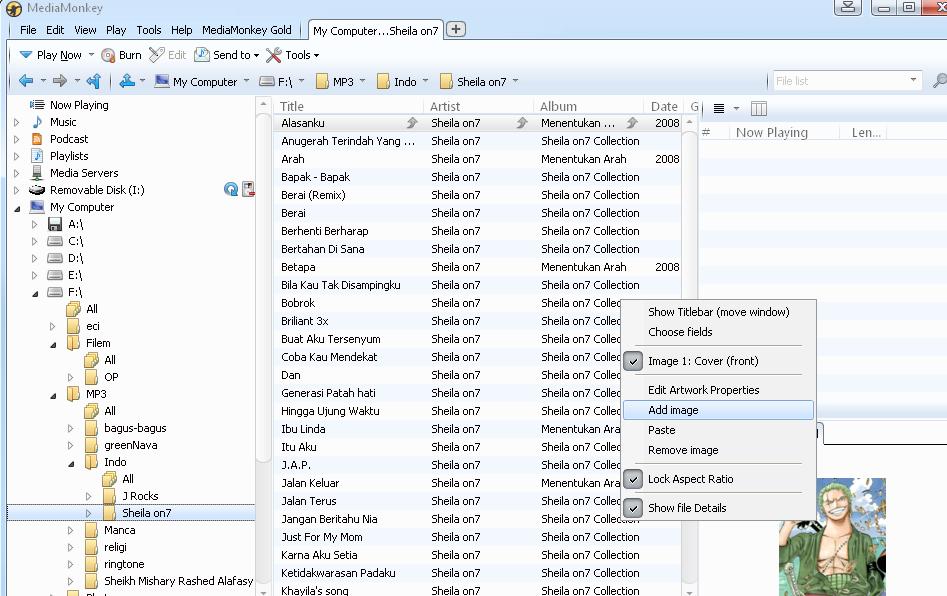
Task: Click the column chooser icon in Now Playing panel
Action: (759, 109)
